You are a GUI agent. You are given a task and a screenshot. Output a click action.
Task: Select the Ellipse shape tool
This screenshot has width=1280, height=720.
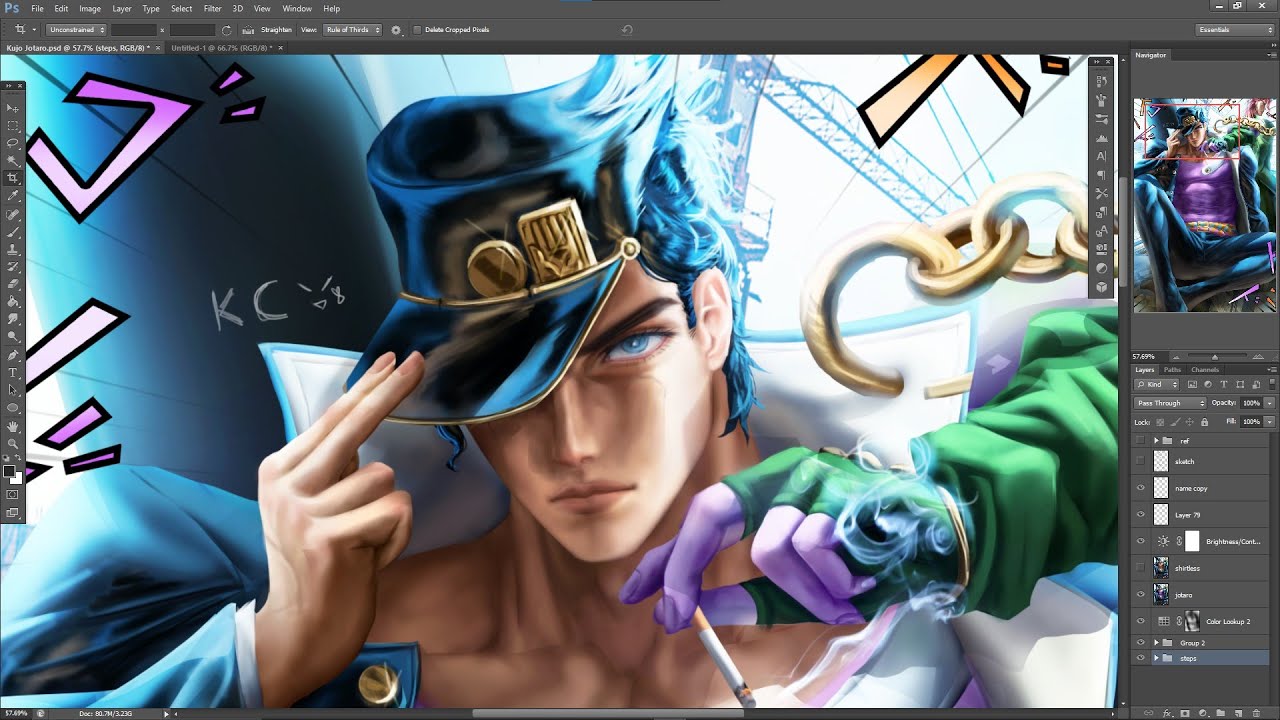pyautogui.click(x=13, y=407)
